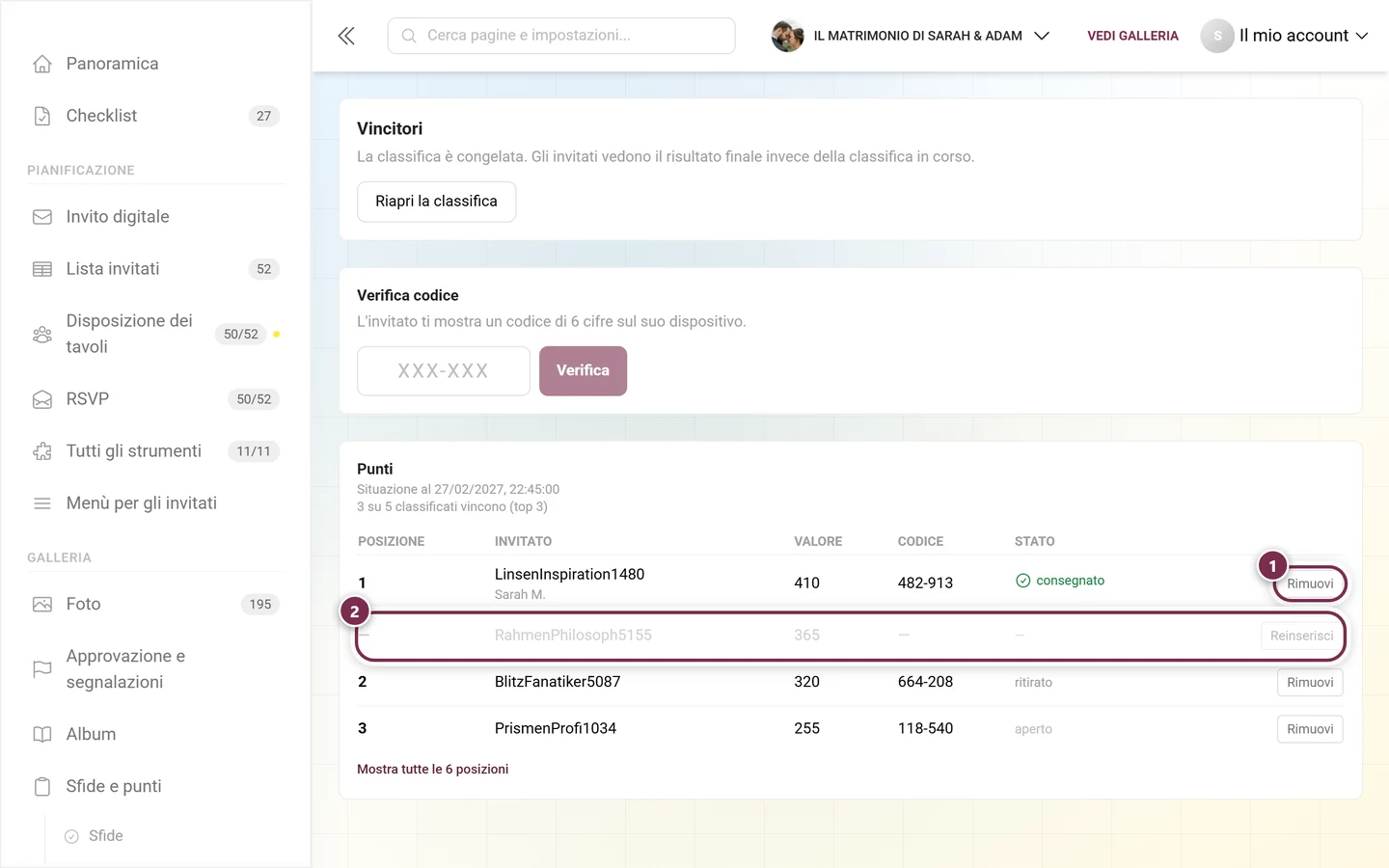Click the Sfide checkmark circle icon
Image resolution: width=1389 pixels, height=868 pixels.
(71, 836)
